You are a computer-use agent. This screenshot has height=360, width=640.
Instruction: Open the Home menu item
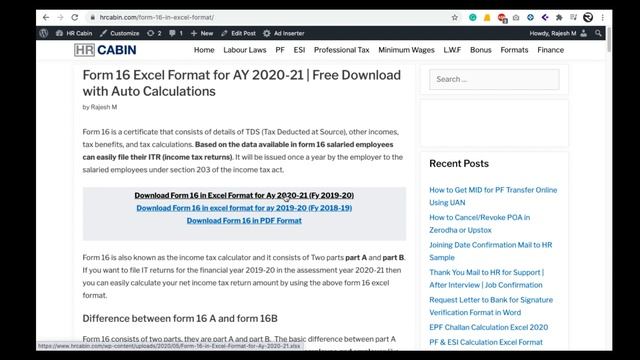tap(204, 50)
